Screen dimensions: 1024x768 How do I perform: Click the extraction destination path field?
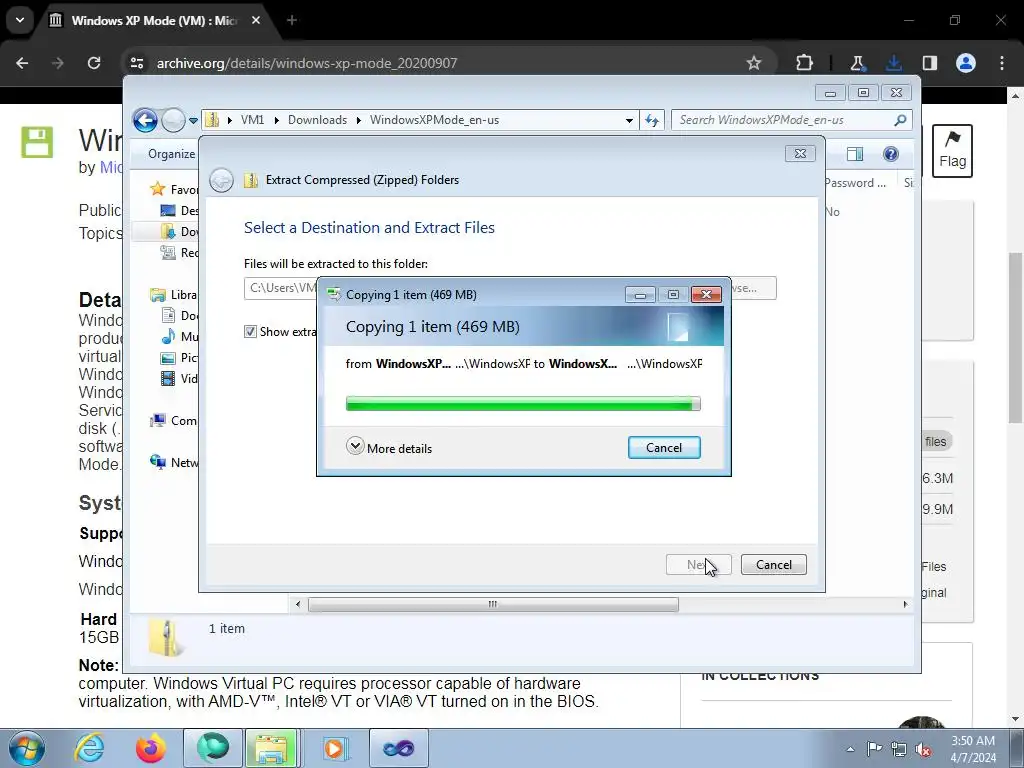pos(280,288)
